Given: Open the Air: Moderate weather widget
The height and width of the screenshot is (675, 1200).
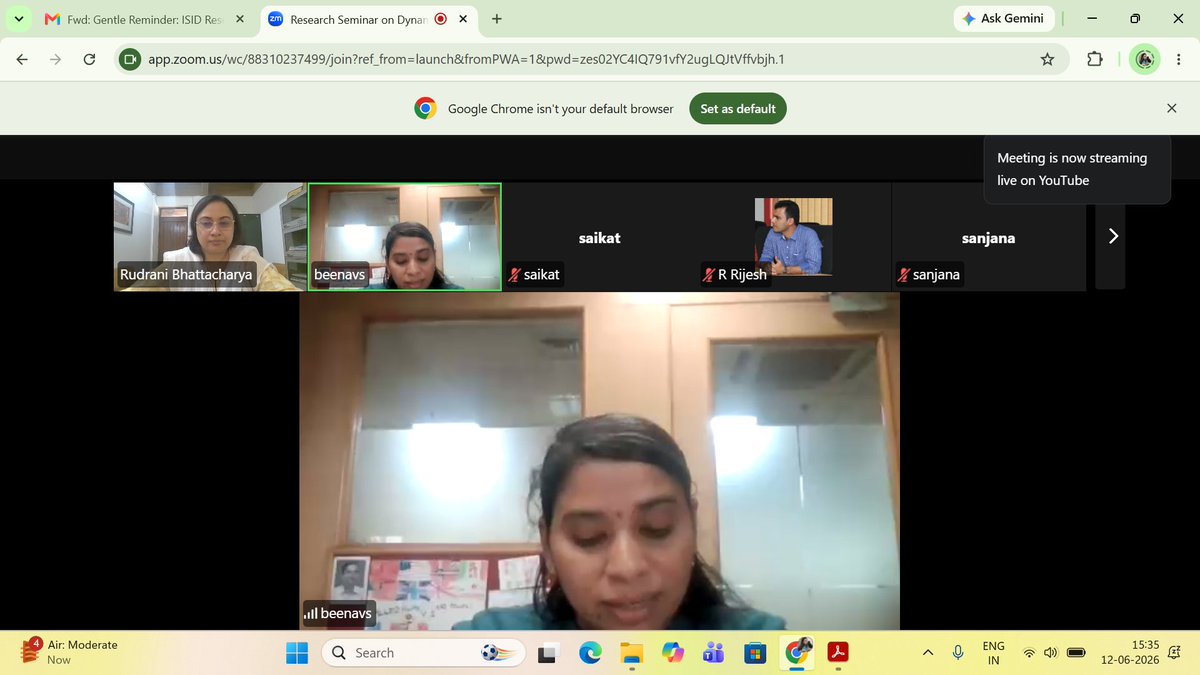Looking at the screenshot, I should 70,652.
